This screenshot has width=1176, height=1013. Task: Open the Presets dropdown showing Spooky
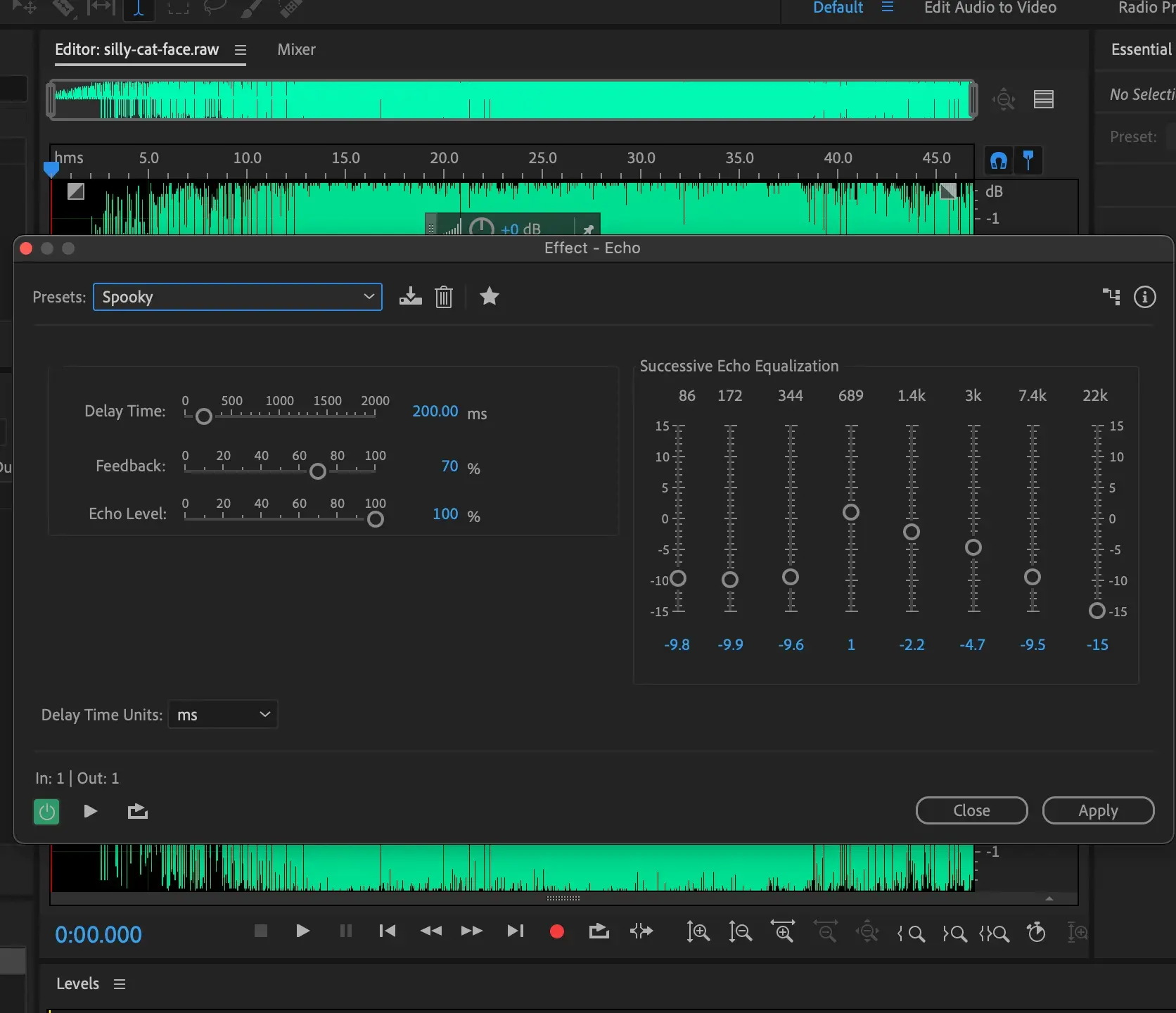point(238,297)
